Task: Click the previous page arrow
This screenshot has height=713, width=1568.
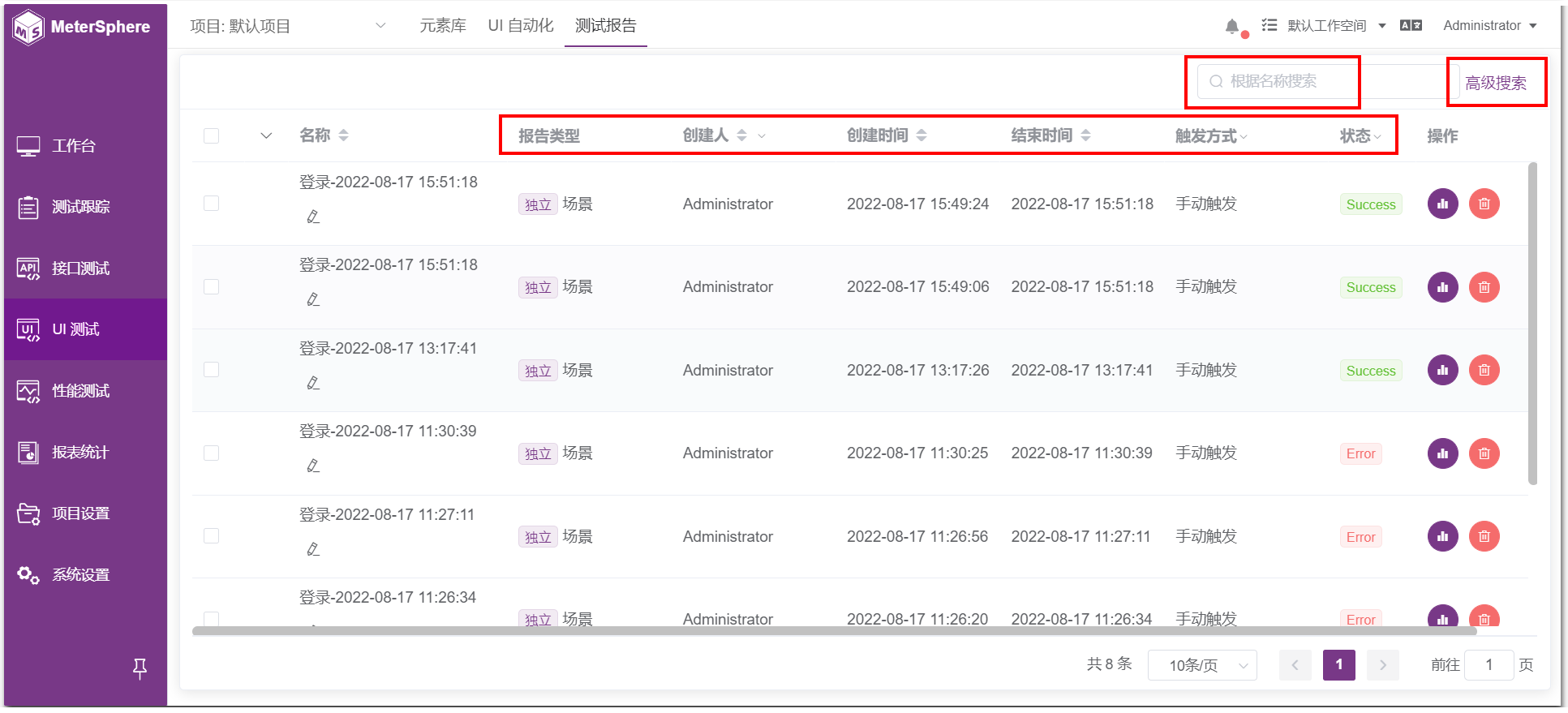Action: (1295, 665)
